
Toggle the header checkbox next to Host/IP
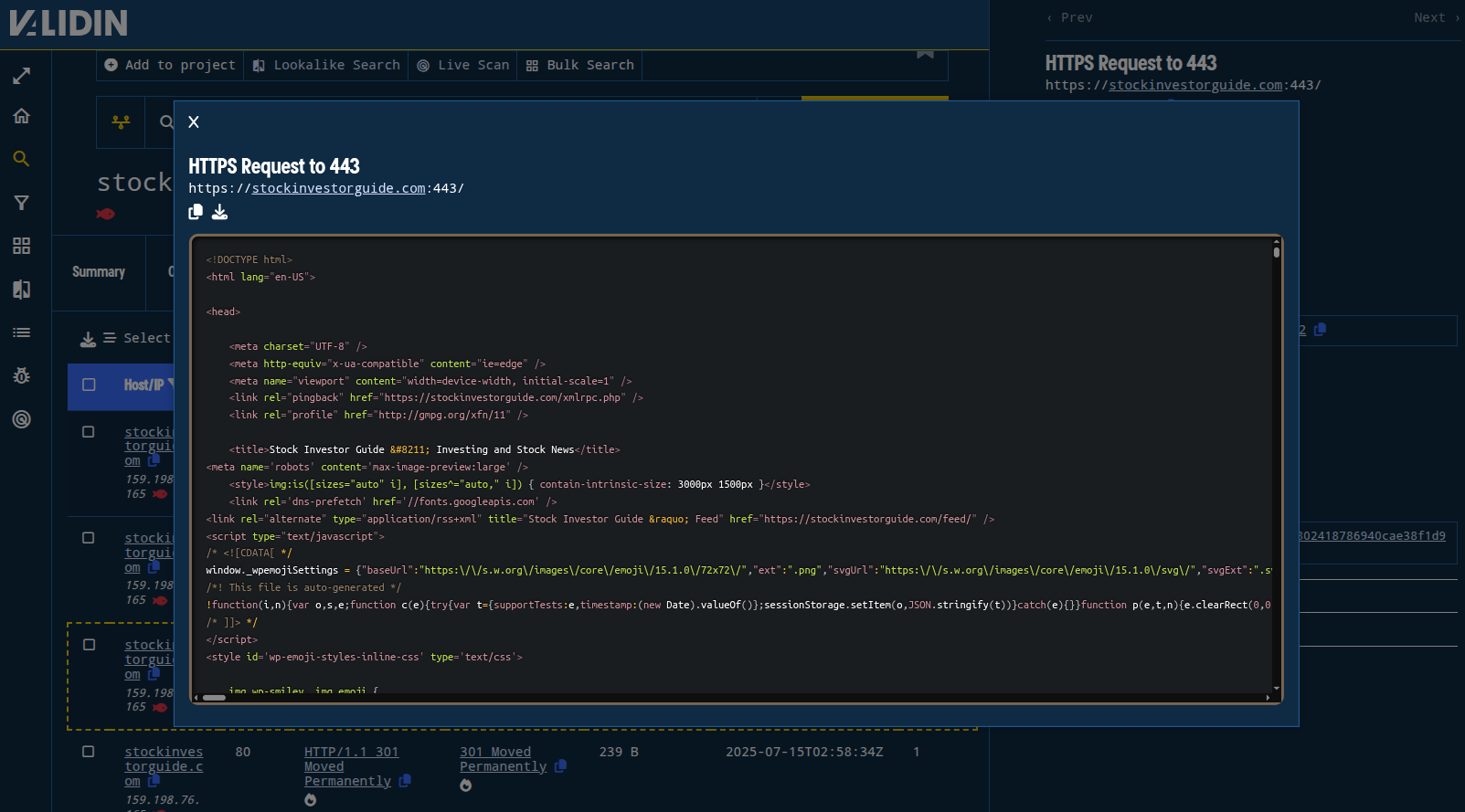[89, 385]
